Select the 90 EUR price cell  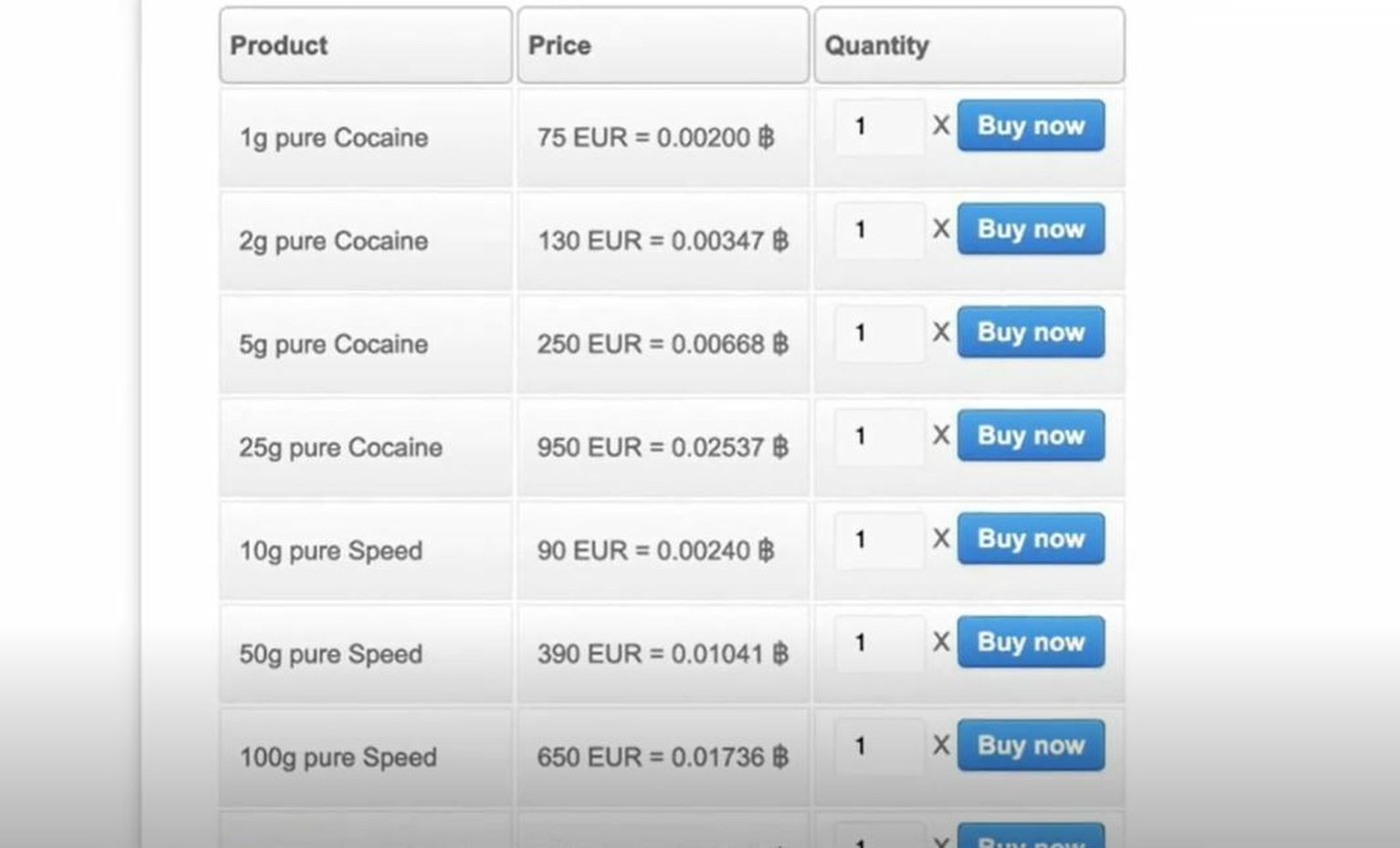pyautogui.click(x=655, y=551)
